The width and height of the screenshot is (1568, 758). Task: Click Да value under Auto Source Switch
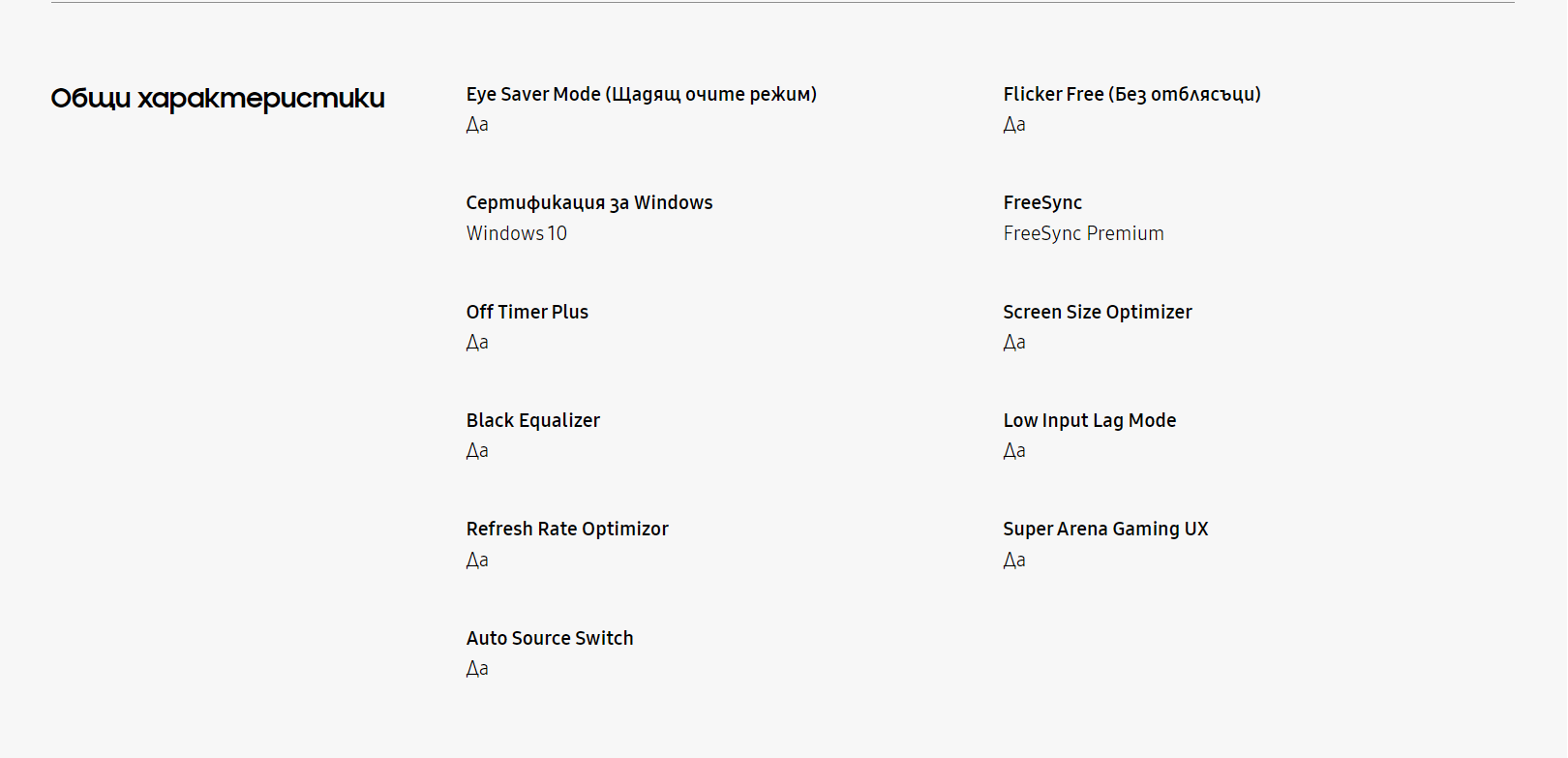click(x=477, y=669)
